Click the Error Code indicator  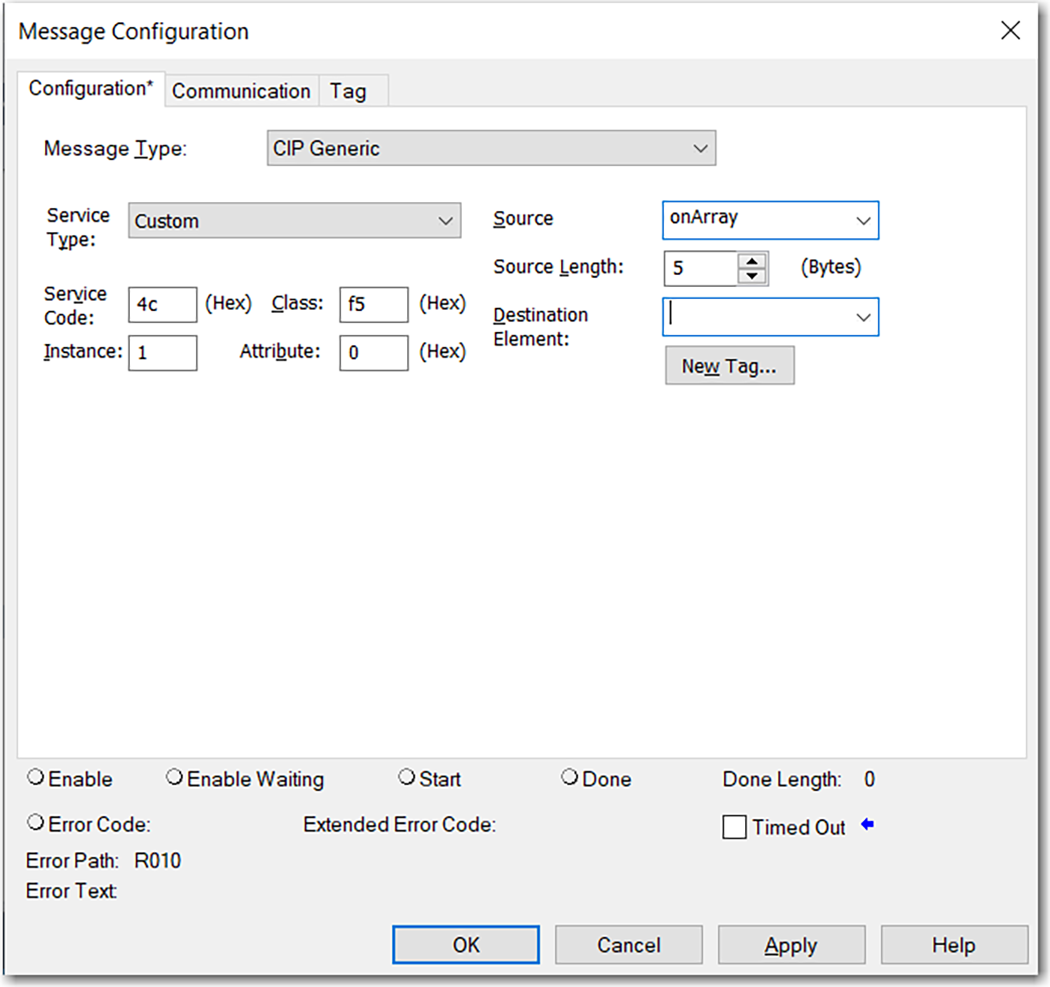pyautogui.click(x=35, y=821)
